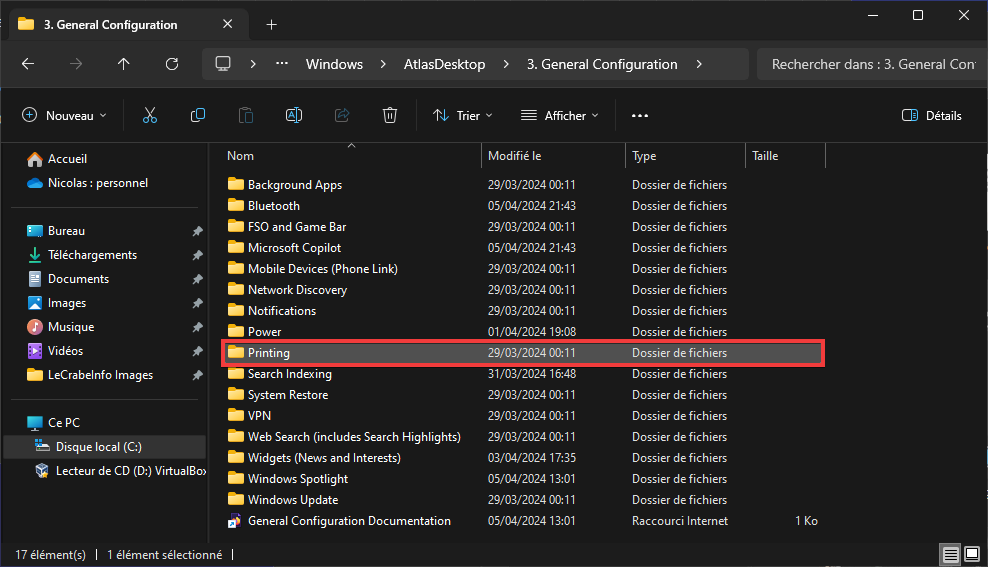Open the Nouveau dropdown
Image resolution: width=988 pixels, height=567 pixels.
point(64,115)
